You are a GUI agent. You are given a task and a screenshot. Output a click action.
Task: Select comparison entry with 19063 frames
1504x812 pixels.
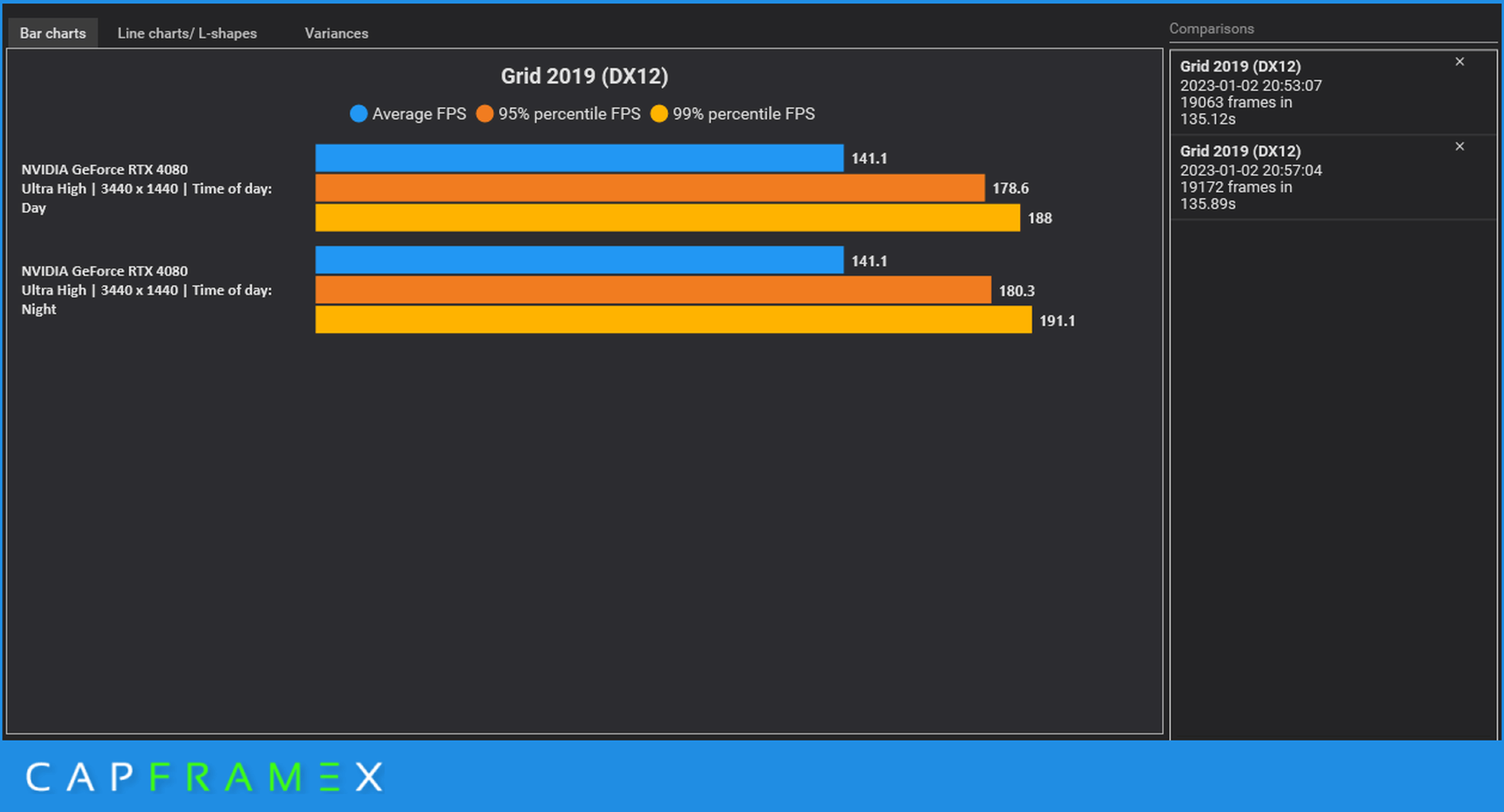click(x=1333, y=92)
